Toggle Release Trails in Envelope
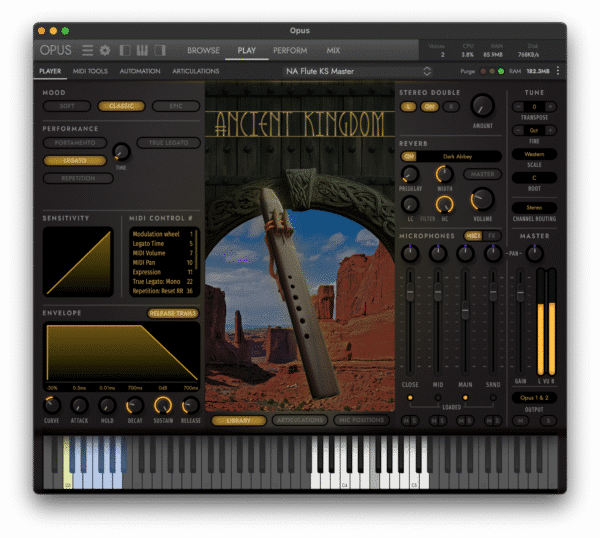The height and width of the screenshot is (538, 600). [x=173, y=313]
